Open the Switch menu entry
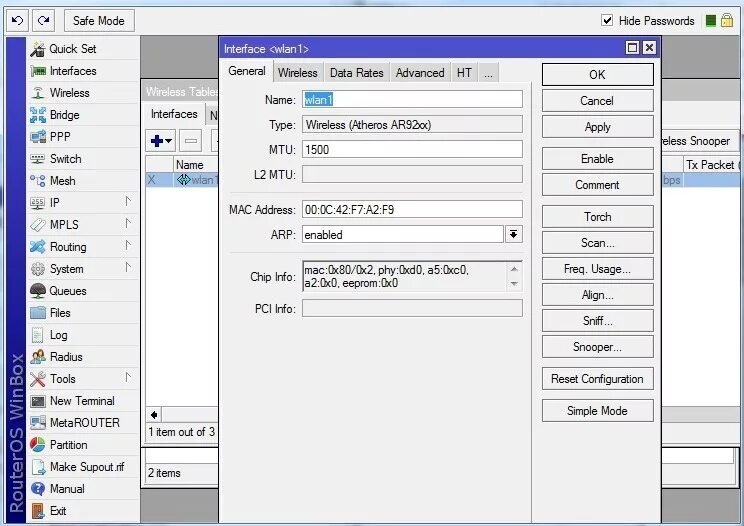744x526 pixels. point(84,159)
